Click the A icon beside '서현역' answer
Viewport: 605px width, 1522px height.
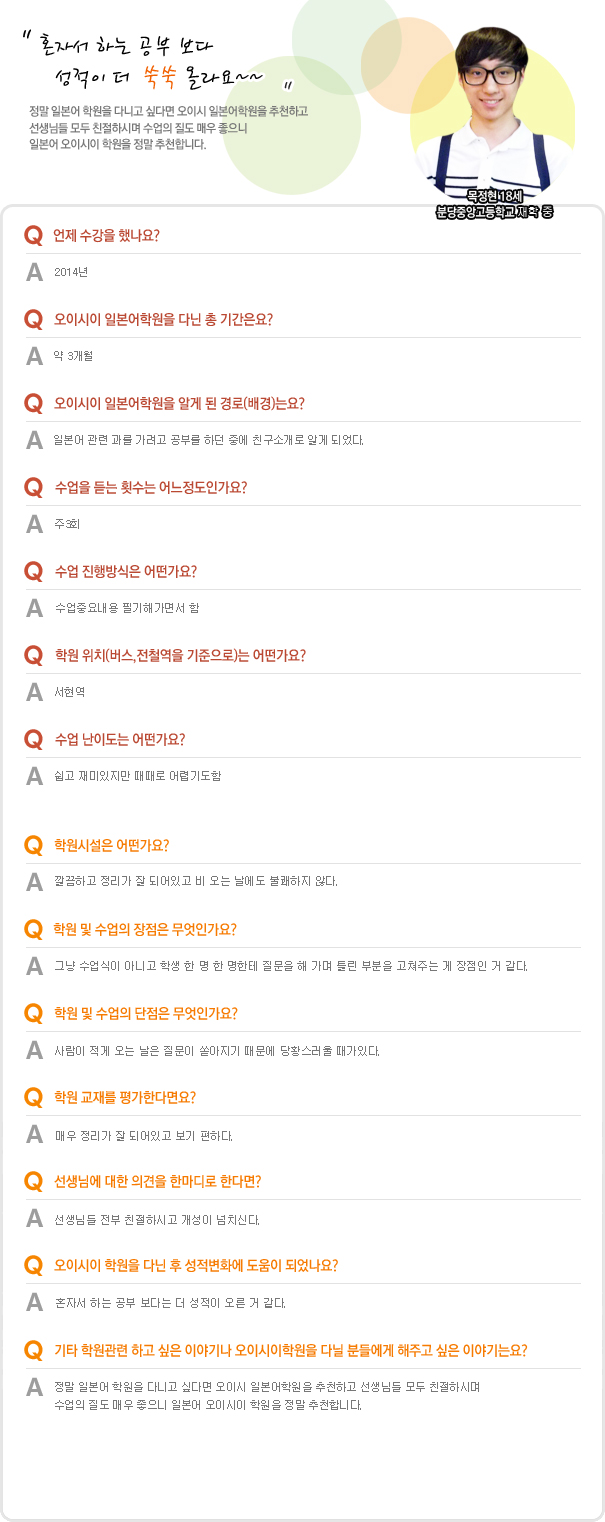coord(34,691)
